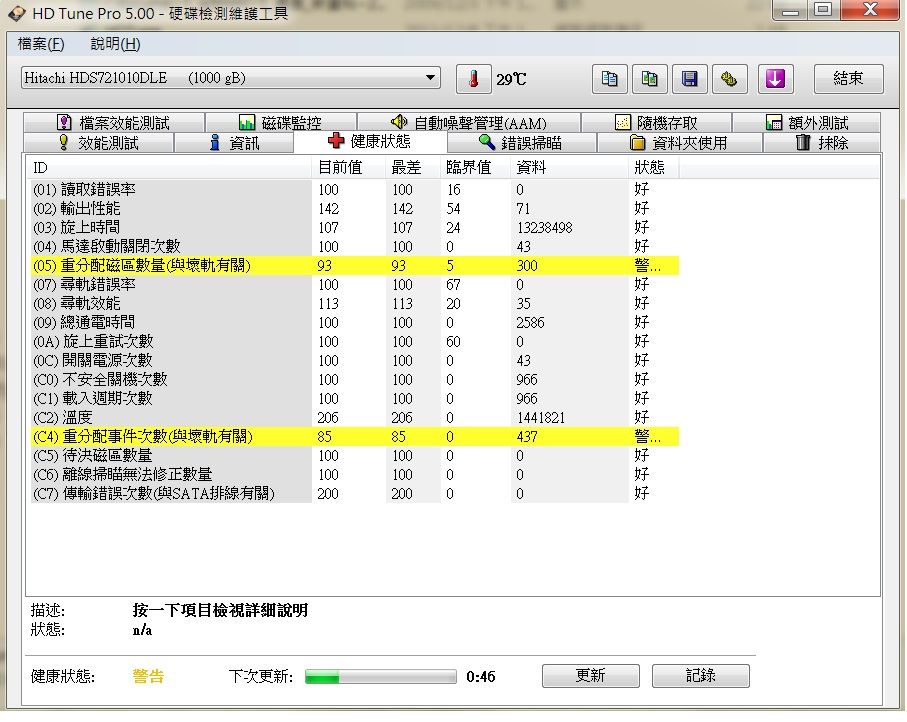This screenshot has width=907, height=722.
Task: Select the 健康狀態 tab
Action: point(370,141)
